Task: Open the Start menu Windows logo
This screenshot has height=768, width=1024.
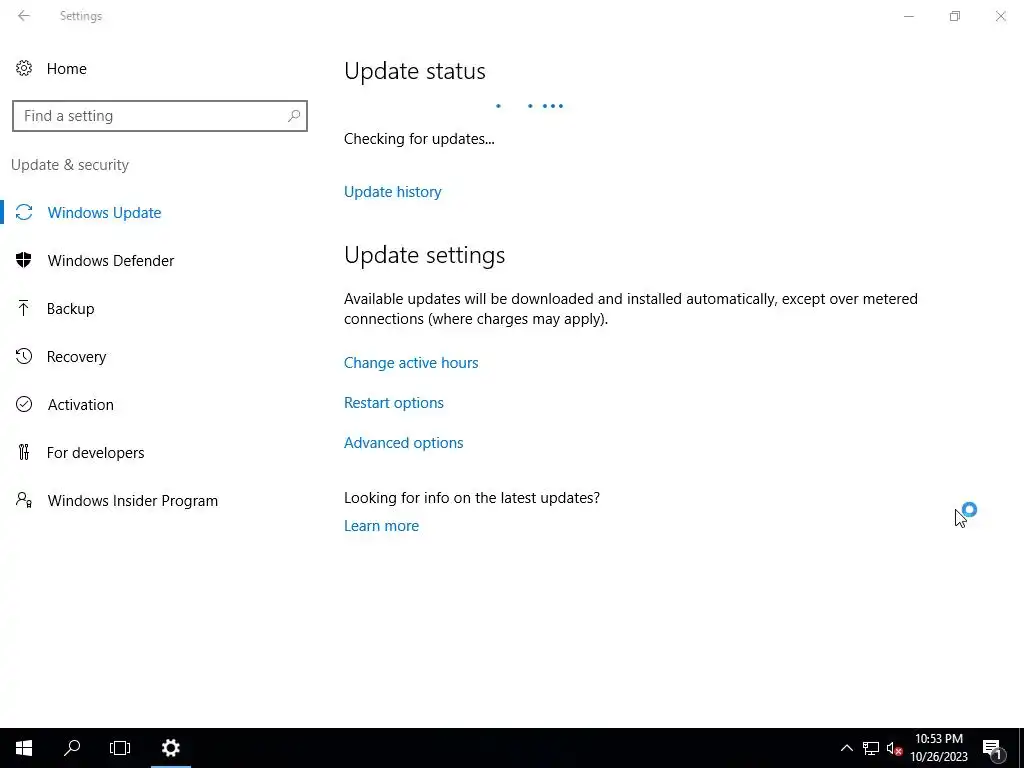Action: pos(24,748)
